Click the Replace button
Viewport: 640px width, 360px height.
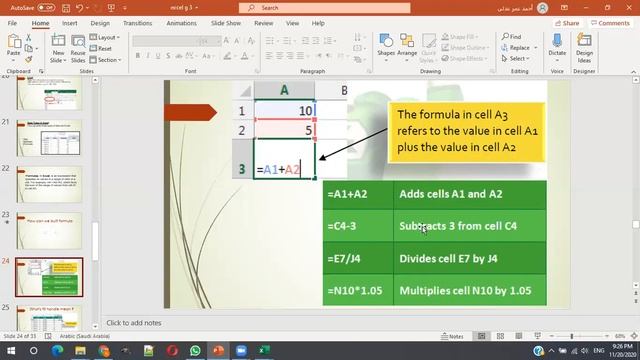point(515,48)
